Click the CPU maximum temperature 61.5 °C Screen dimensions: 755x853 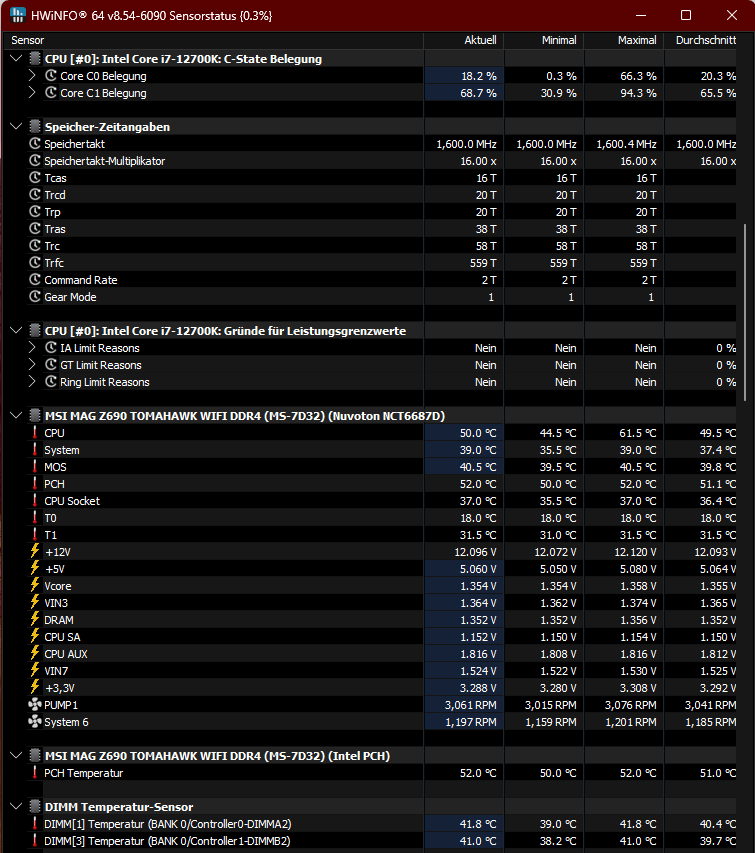point(638,433)
